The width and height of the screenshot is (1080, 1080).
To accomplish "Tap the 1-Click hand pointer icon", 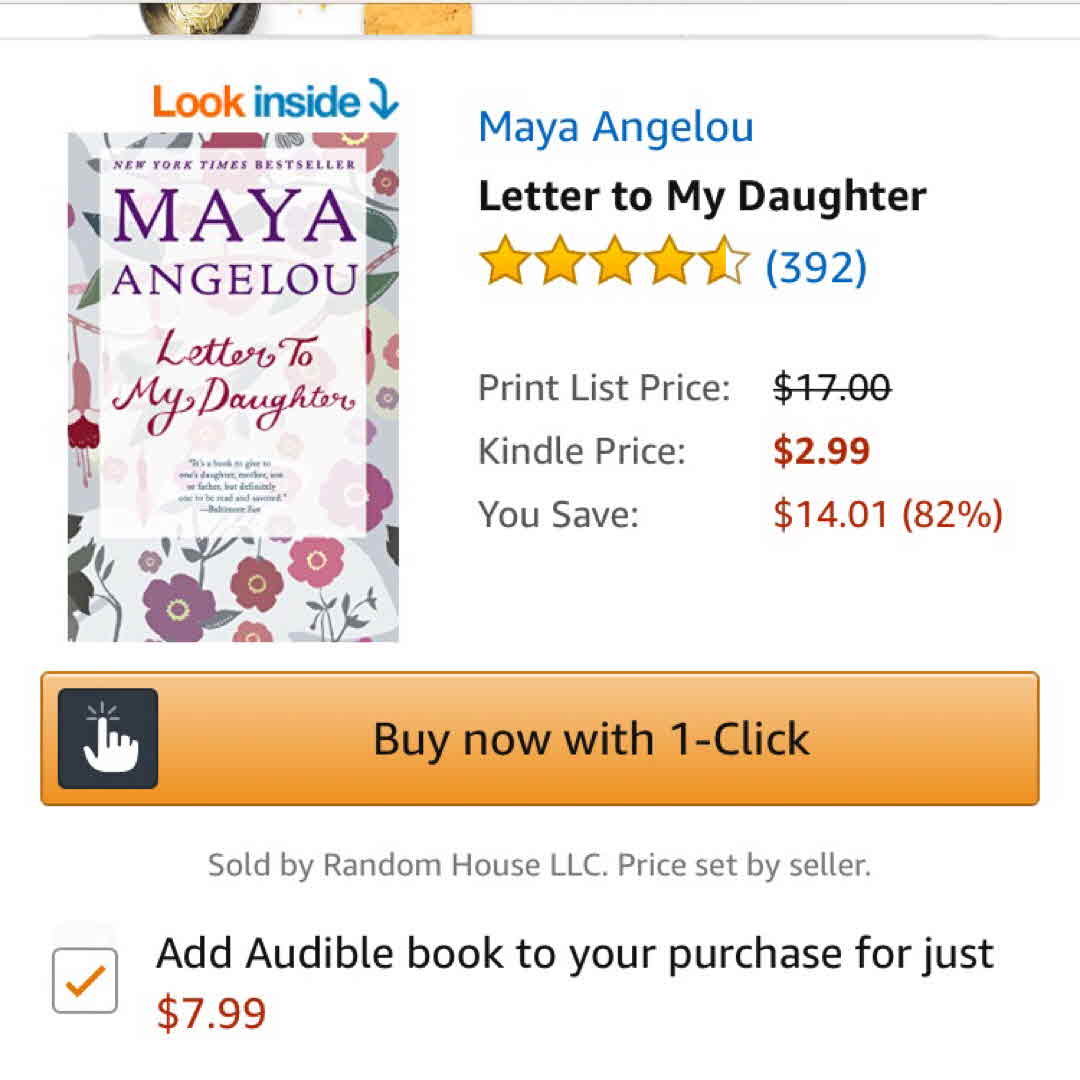I will click(108, 738).
